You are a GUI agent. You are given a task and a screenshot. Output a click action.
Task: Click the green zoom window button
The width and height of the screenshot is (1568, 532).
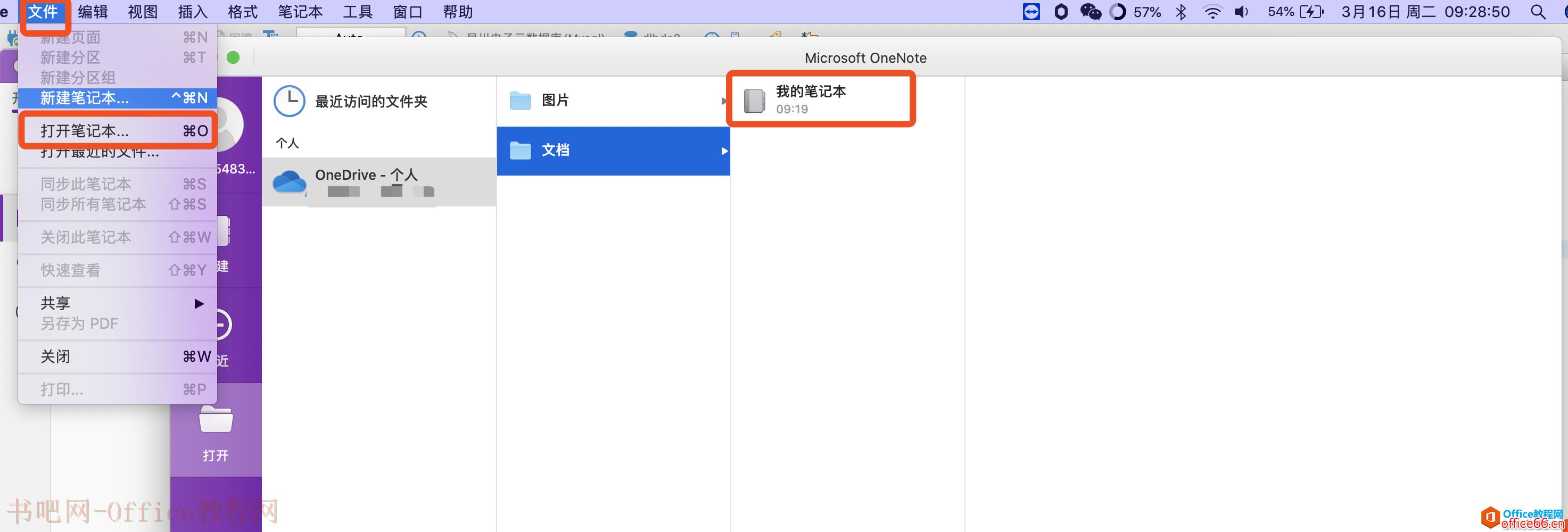pyautogui.click(x=233, y=58)
